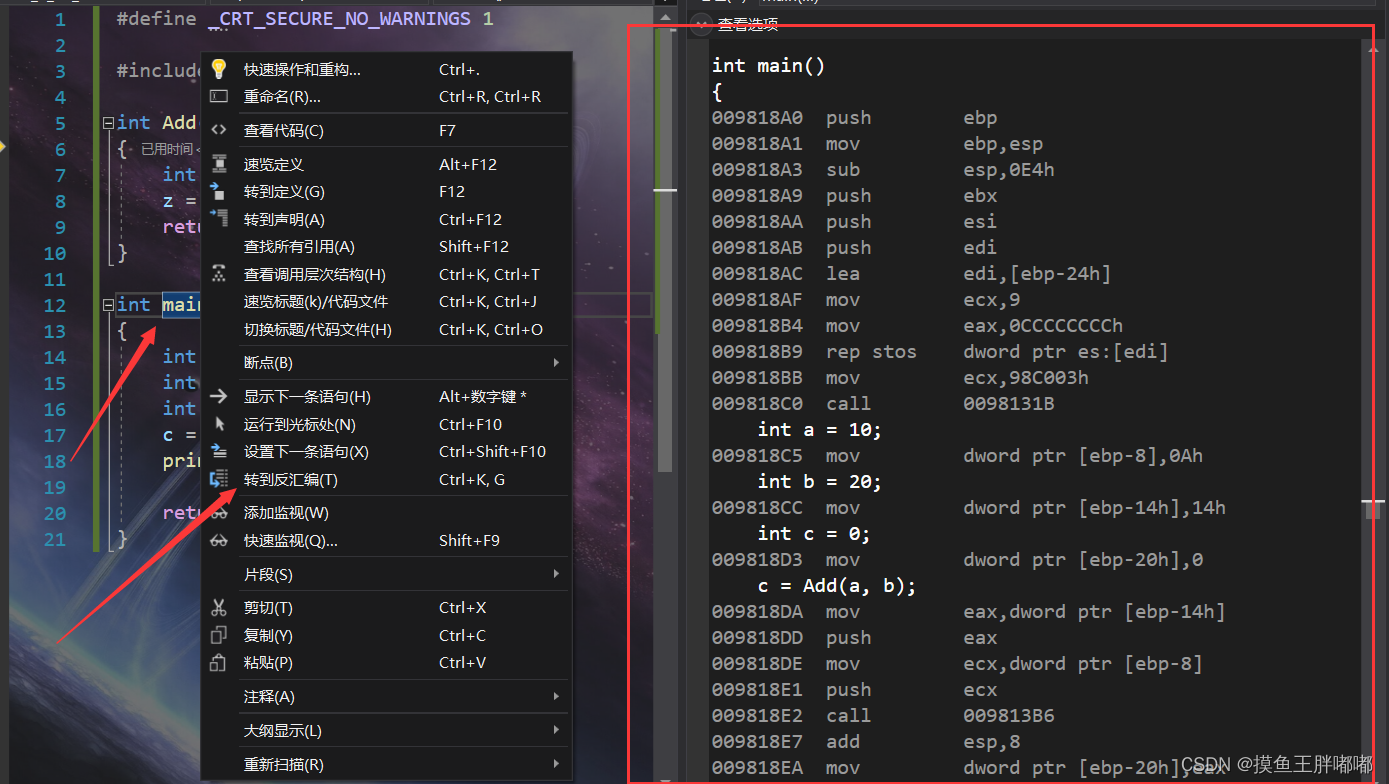Choose the 重命名(R) rename icon entry
Viewport: 1389px width, 784px height.
[x=219, y=97]
